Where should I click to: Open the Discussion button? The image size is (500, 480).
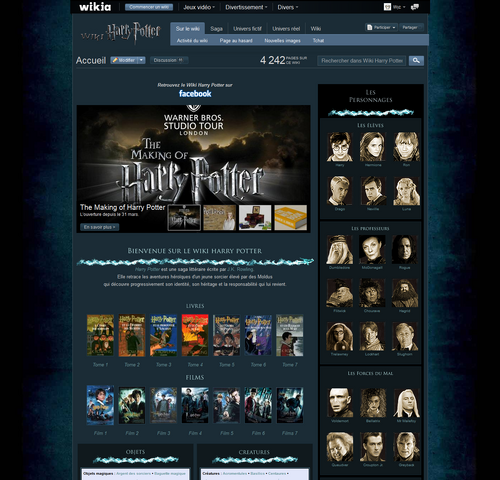pos(168,60)
